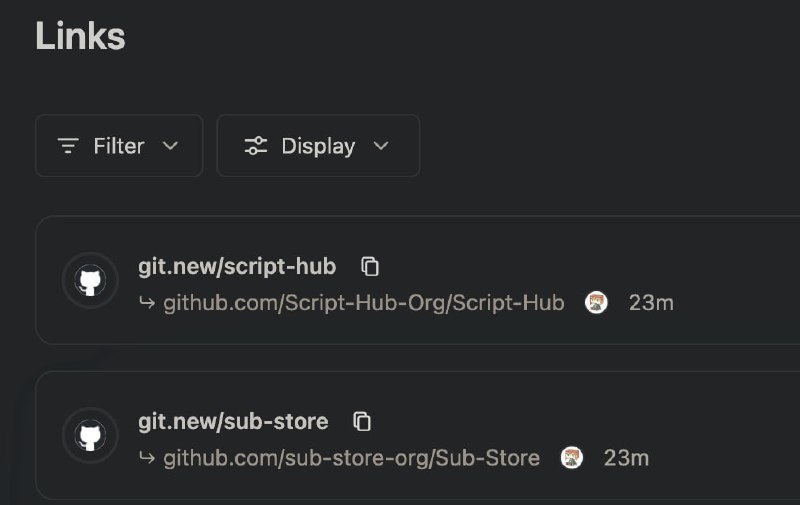Click the 23m timestamp on sub-store row
The height and width of the screenshot is (505, 800).
[x=627, y=458]
